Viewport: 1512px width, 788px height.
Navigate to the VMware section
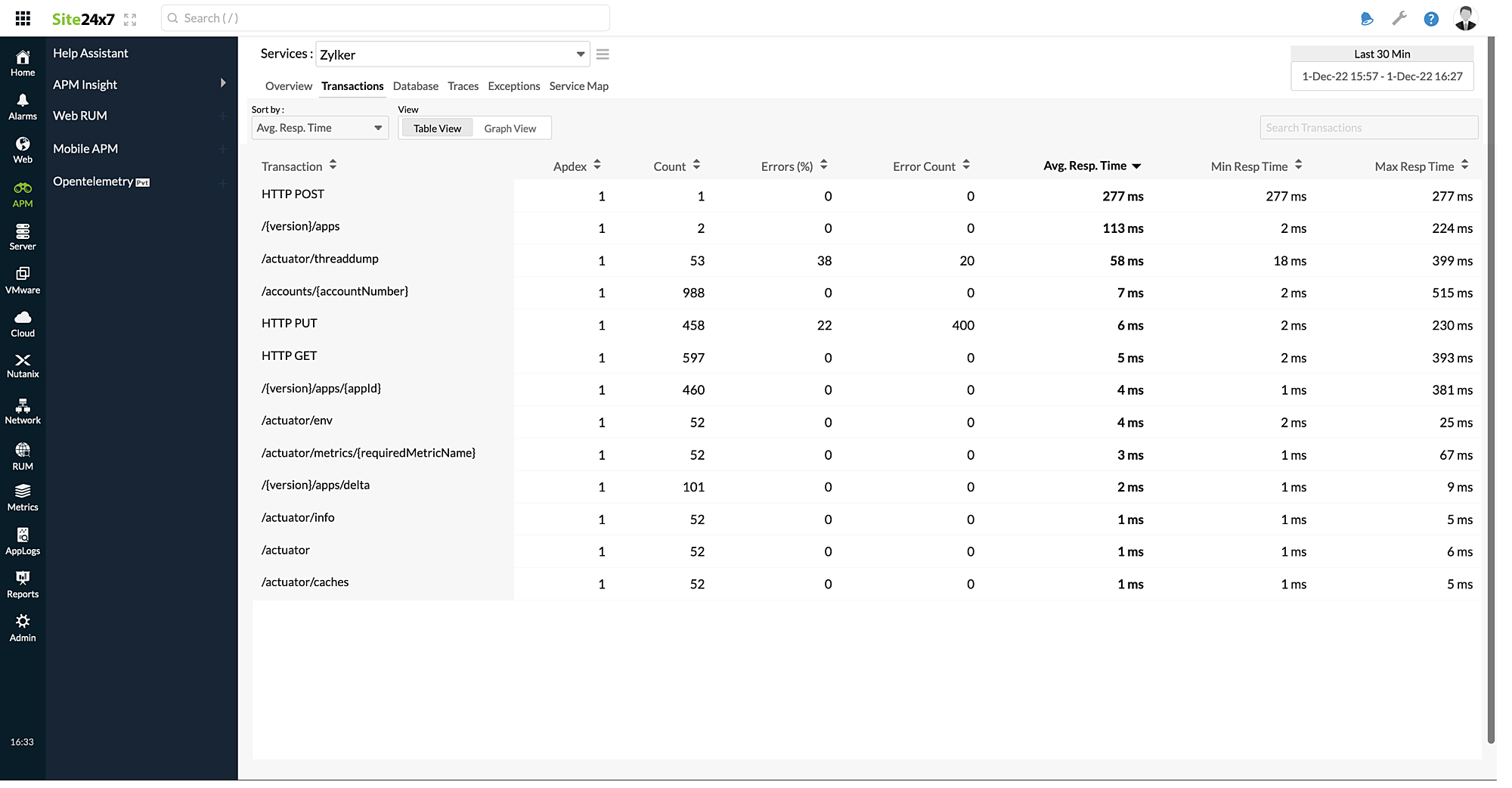[x=23, y=279]
